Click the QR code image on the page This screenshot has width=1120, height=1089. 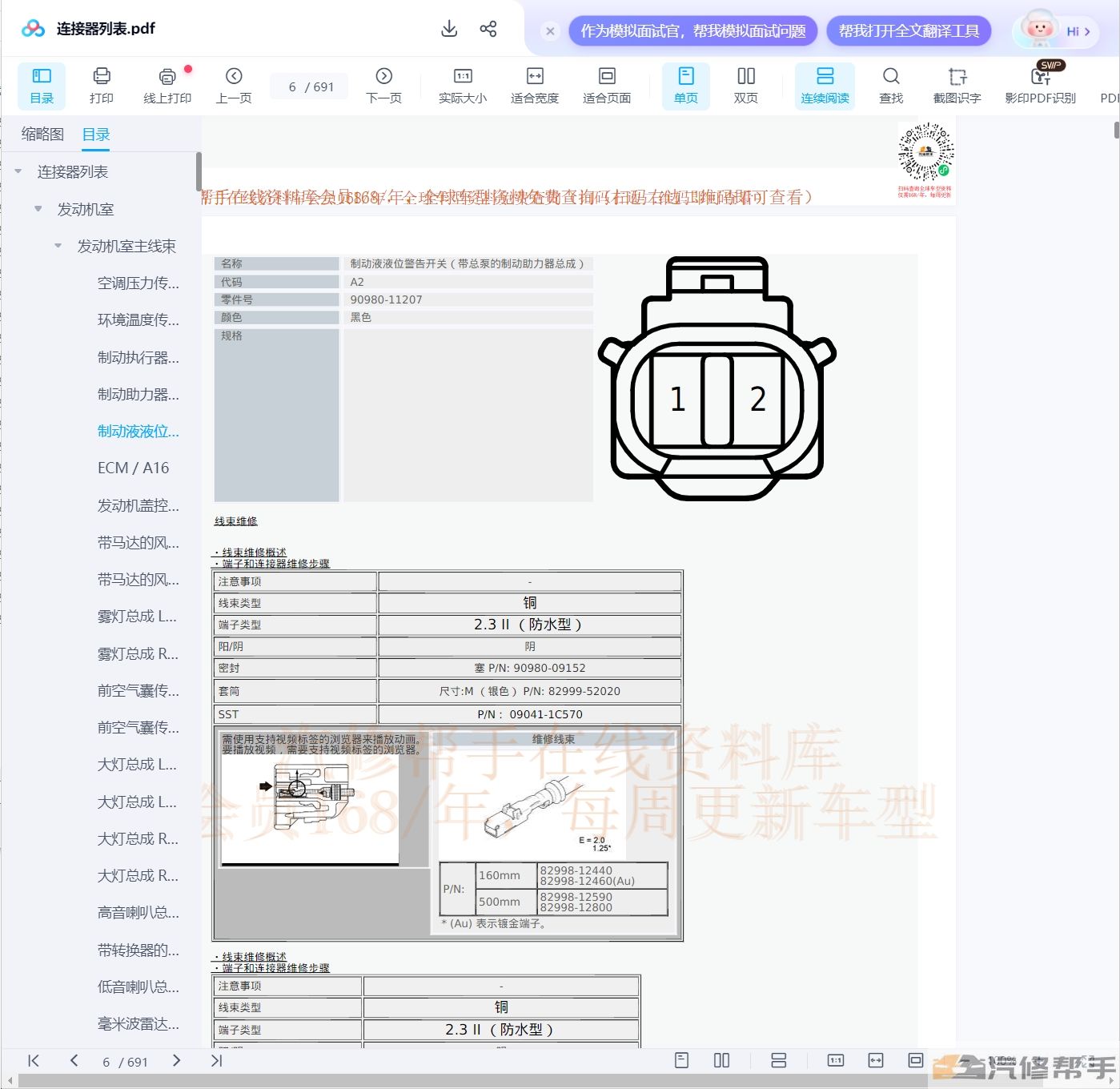(x=925, y=152)
